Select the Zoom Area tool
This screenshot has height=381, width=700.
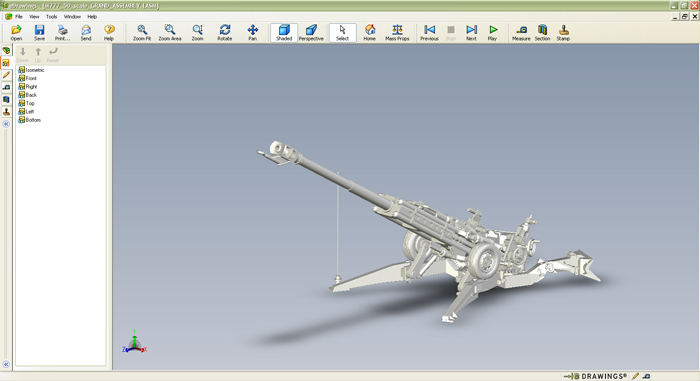pos(170,33)
